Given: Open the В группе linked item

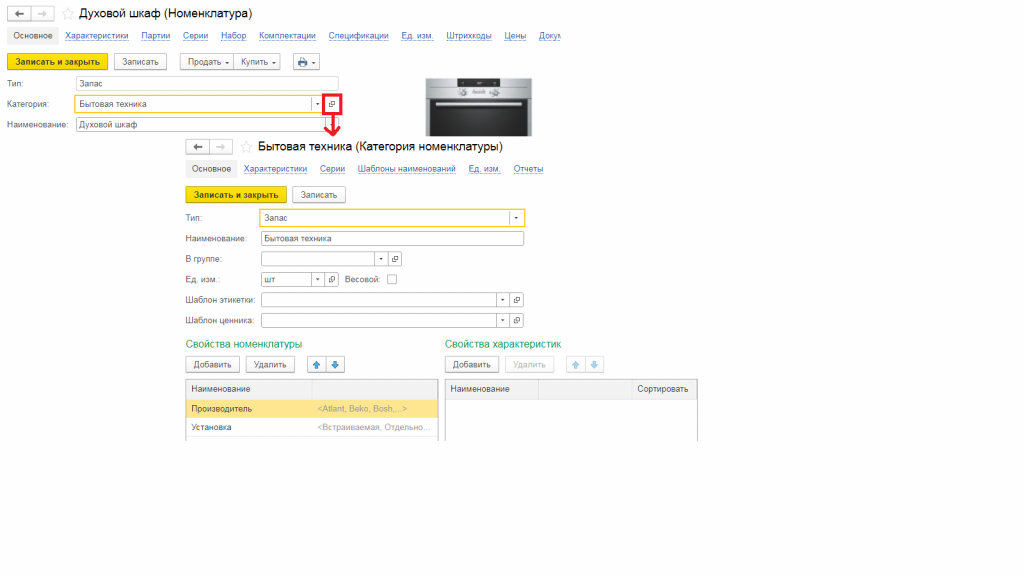Looking at the screenshot, I should pyautogui.click(x=395, y=259).
